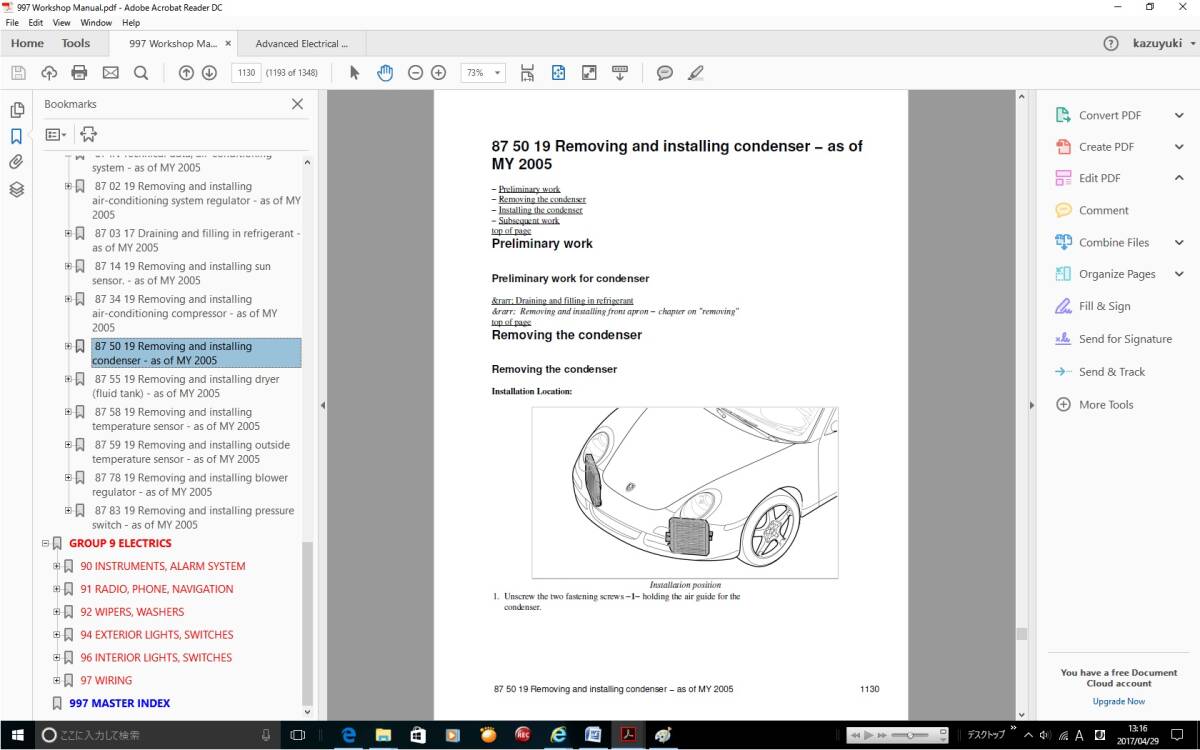Go to next page arrow

tap(209, 73)
